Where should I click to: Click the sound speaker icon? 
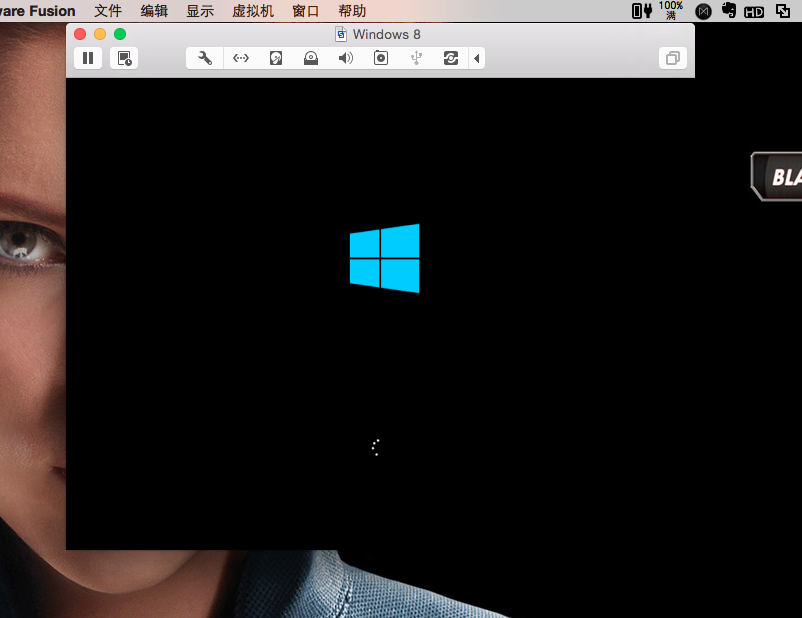346,58
